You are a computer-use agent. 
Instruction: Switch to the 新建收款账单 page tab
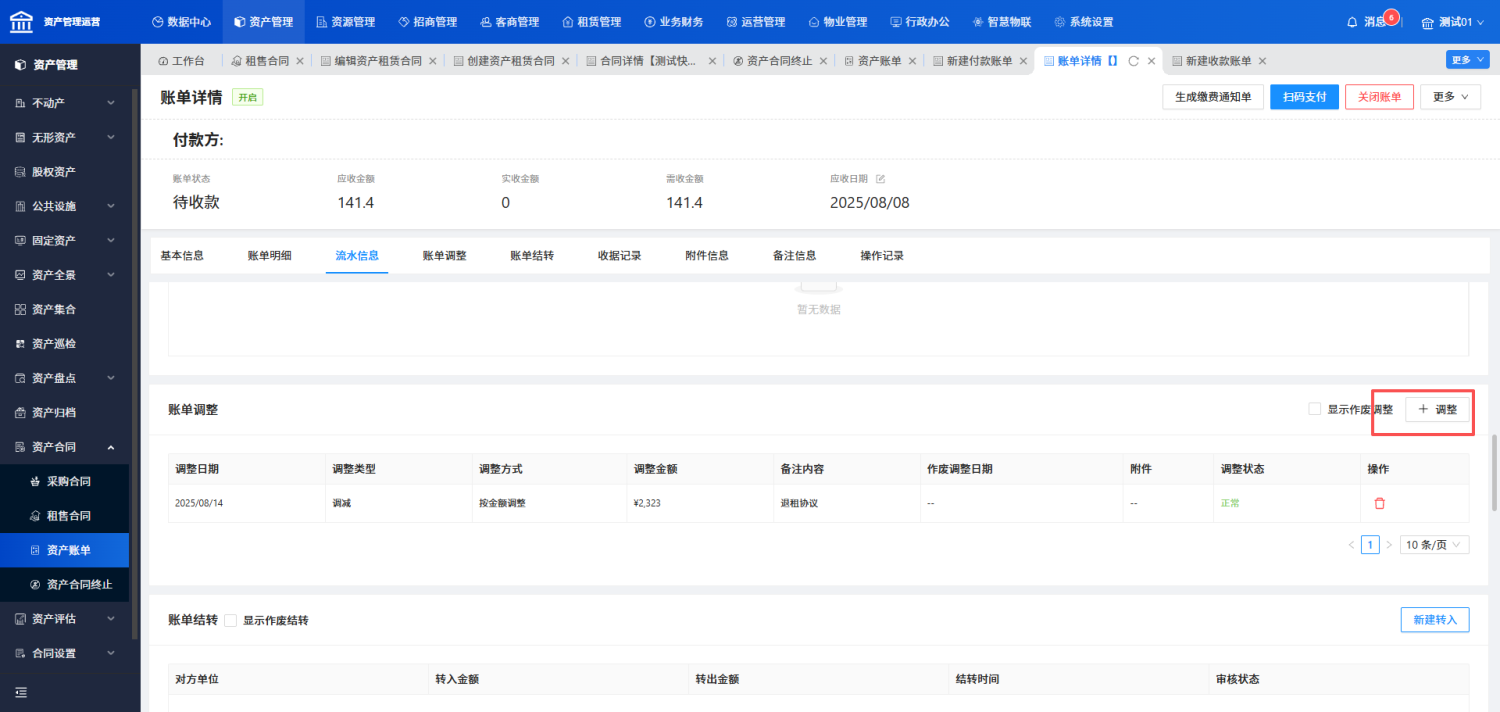coord(1211,61)
